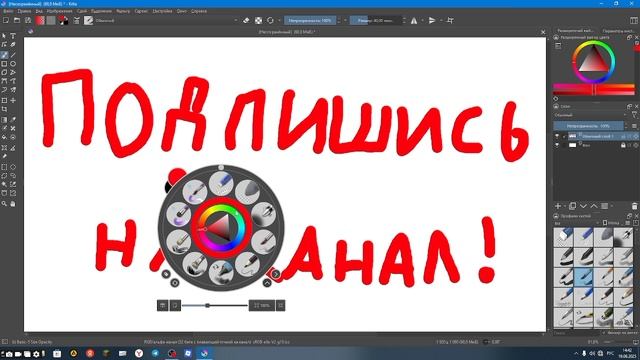Add a new layer with plus button

click(558, 206)
